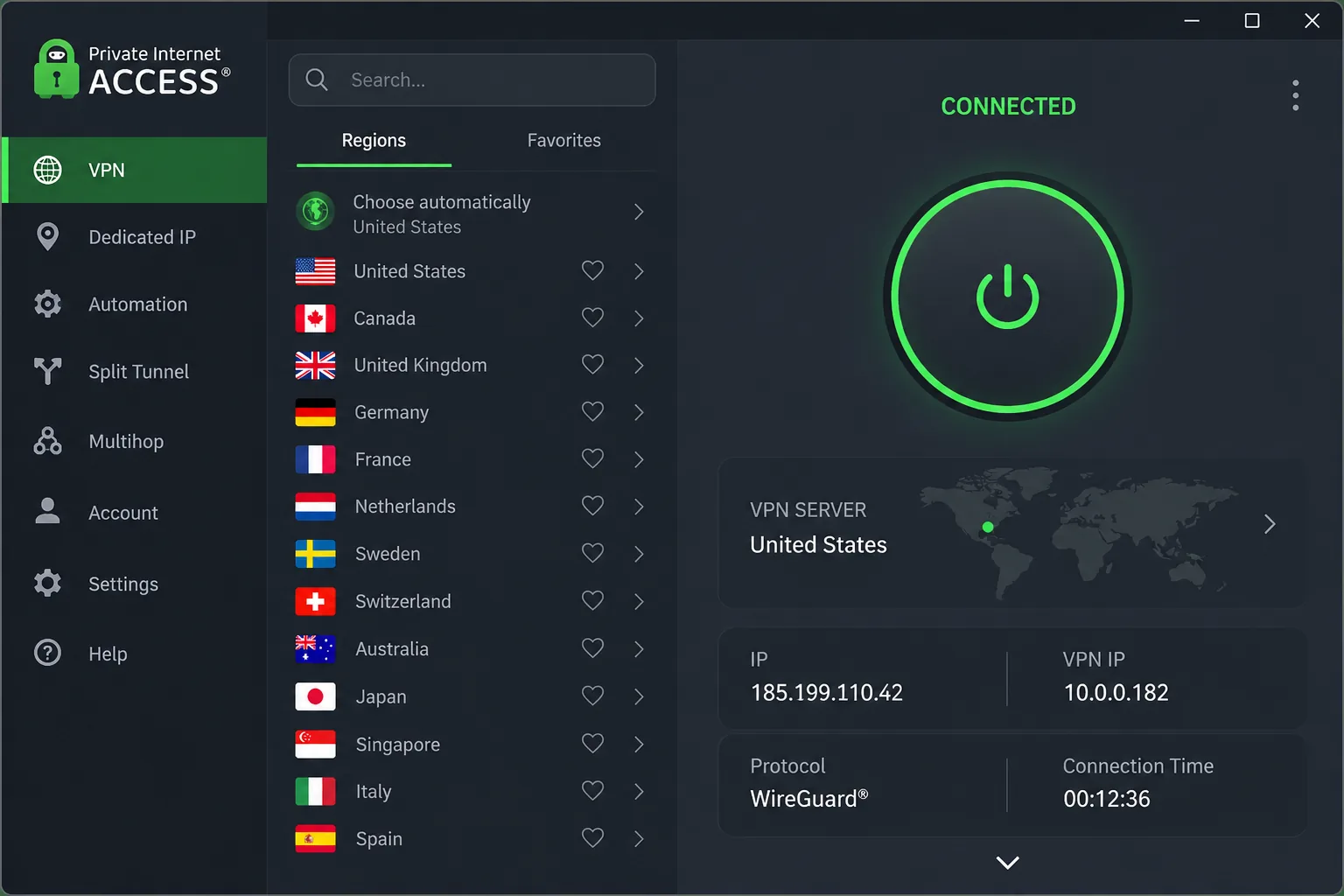Click the Choose automatically globe icon
1344x896 pixels.
click(x=315, y=211)
